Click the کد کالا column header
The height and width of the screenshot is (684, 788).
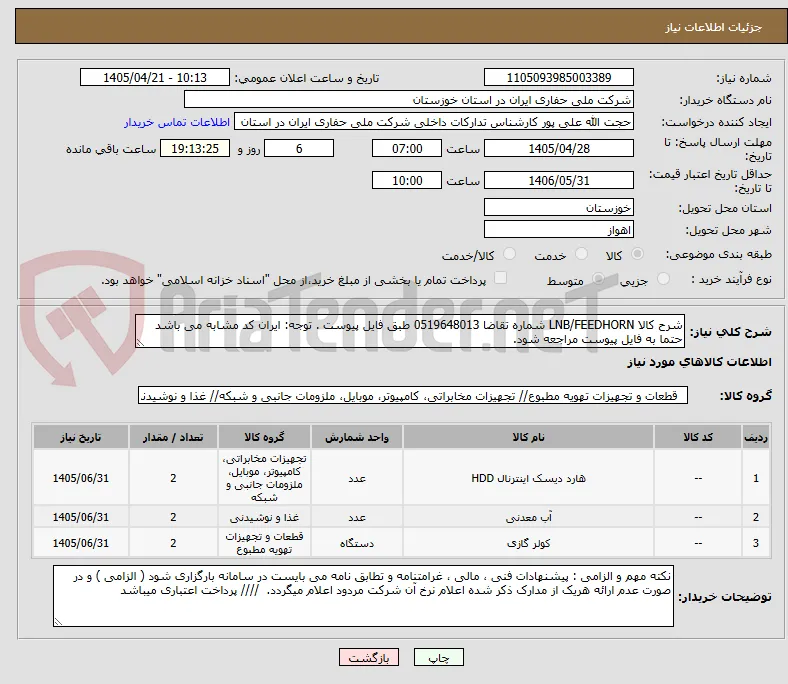click(x=698, y=437)
